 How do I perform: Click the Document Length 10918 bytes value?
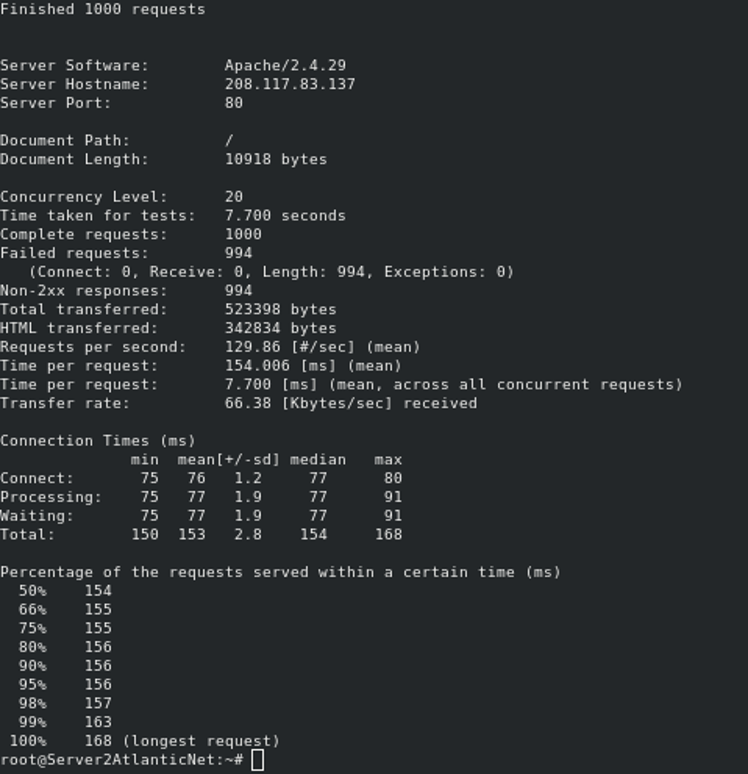[x=276, y=159]
